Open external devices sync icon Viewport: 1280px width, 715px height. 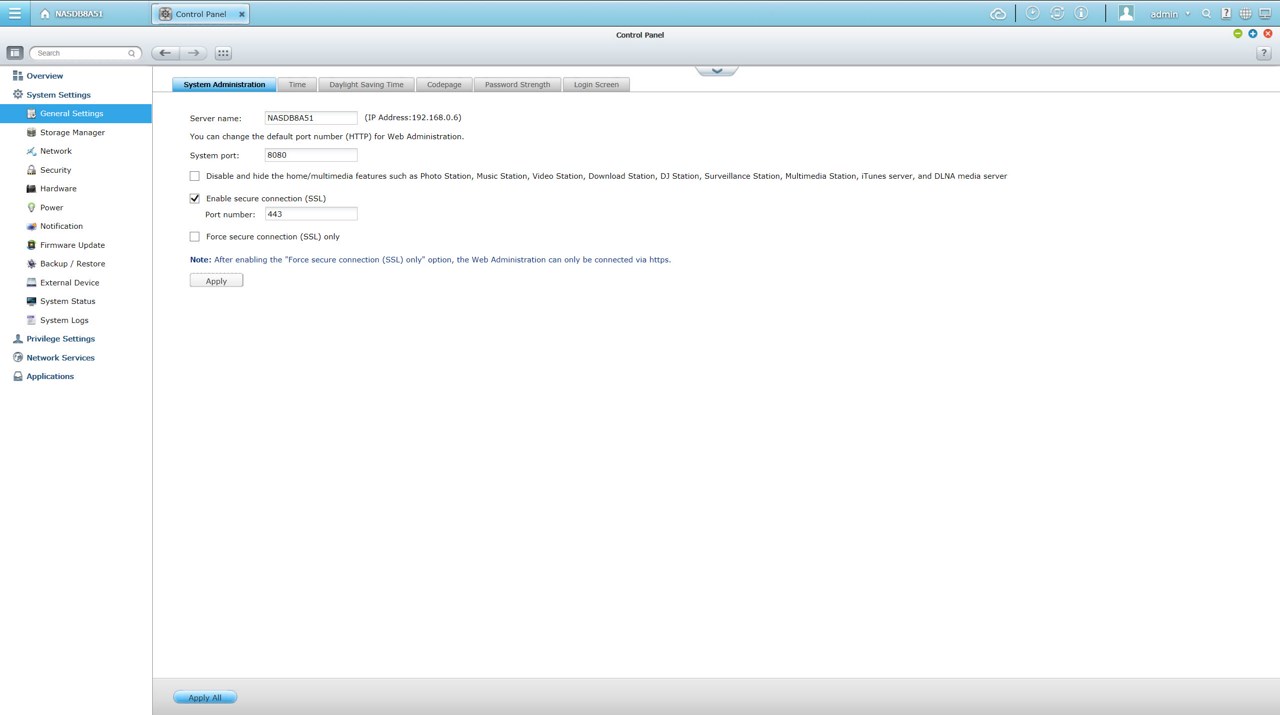click(1056, 13)
